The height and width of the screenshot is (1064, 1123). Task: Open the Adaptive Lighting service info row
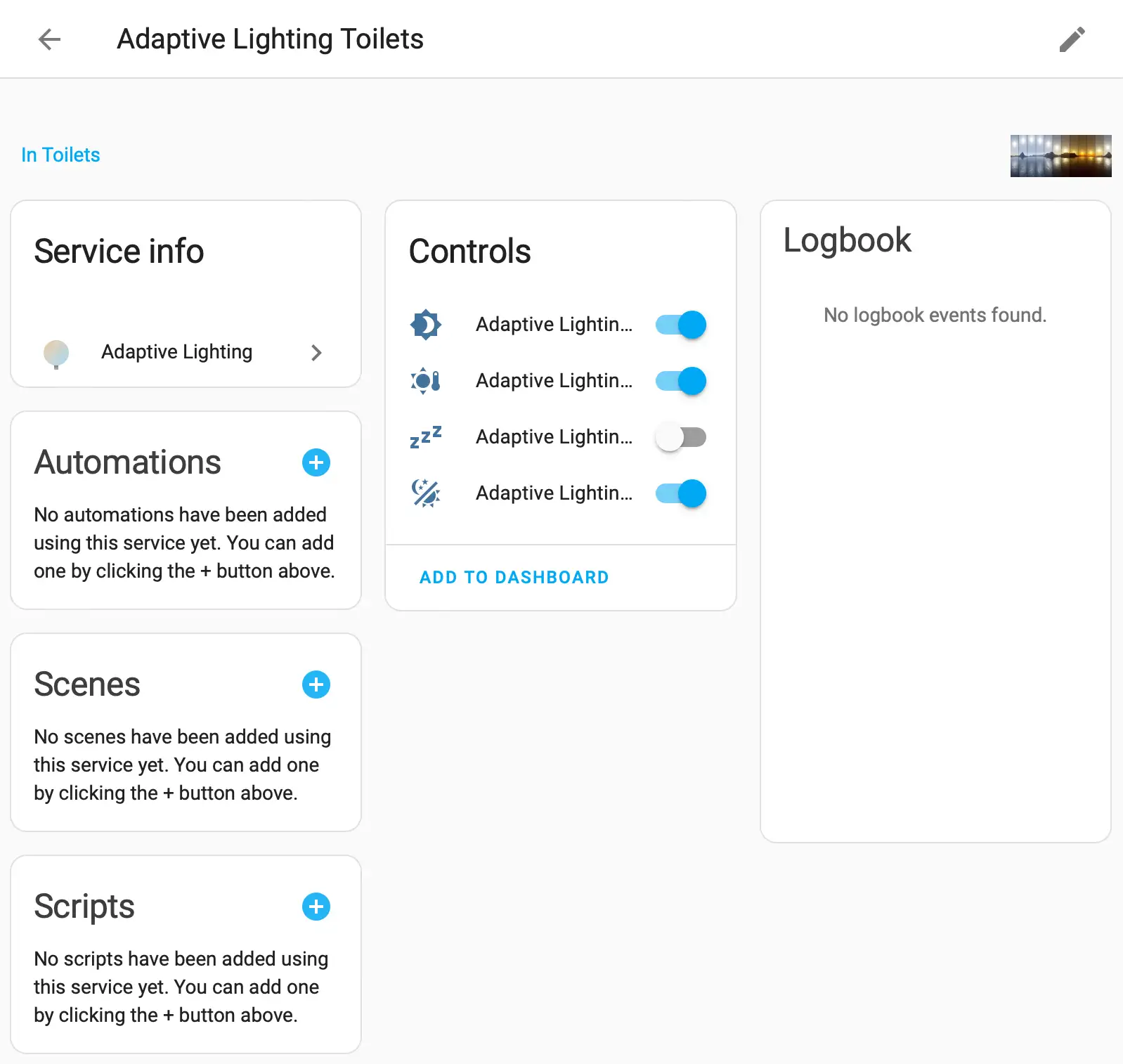point(176,352)
